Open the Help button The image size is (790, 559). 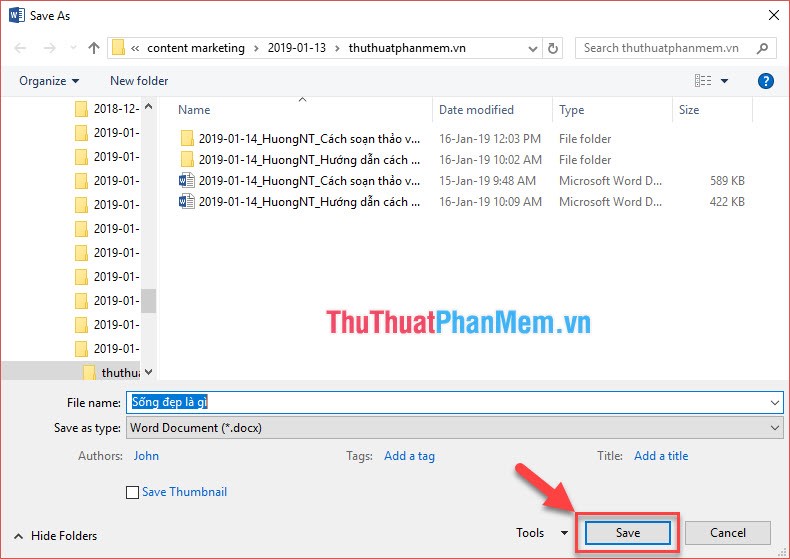pos(766,81)
